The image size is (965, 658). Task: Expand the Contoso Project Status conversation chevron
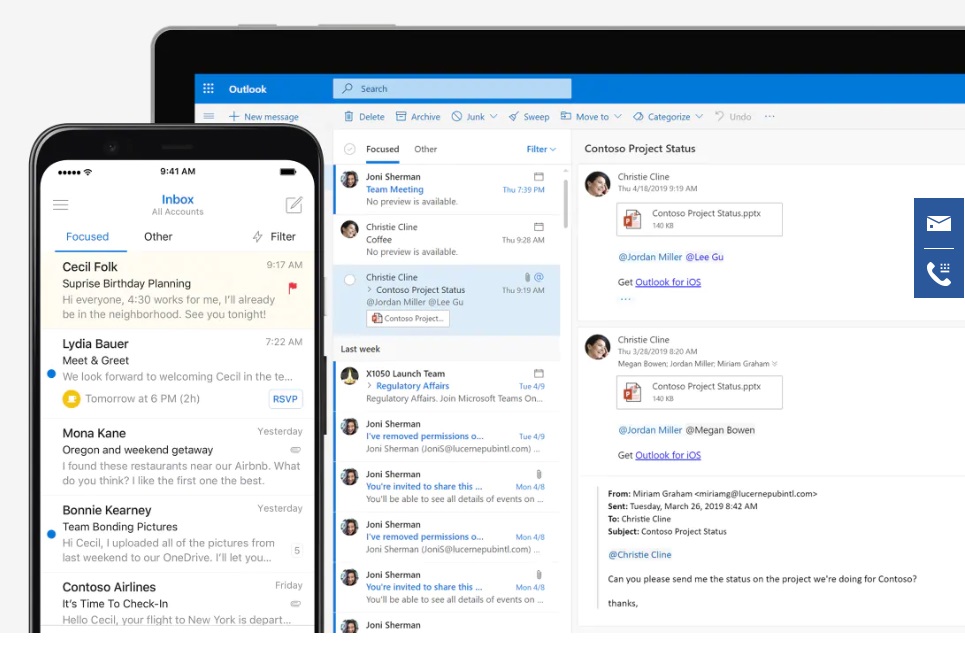pyautogui.click(x=369, y=289)
